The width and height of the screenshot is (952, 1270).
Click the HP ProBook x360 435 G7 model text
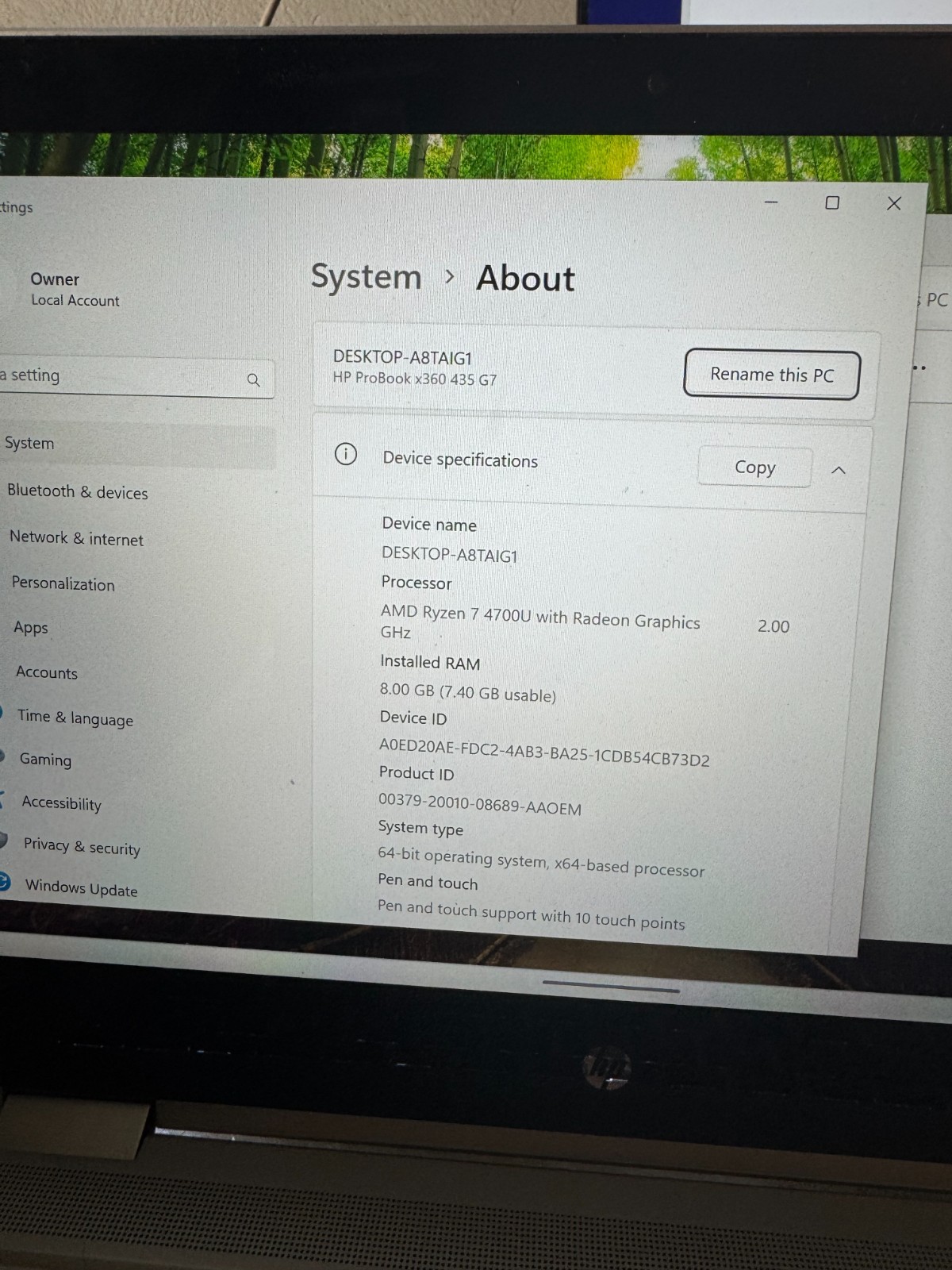414,379
